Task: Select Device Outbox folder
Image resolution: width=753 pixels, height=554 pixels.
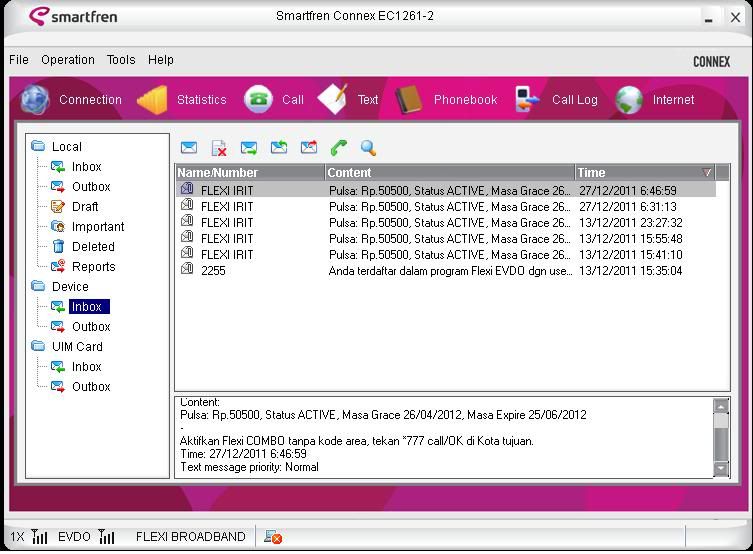Action: click(x=91, y=326)
